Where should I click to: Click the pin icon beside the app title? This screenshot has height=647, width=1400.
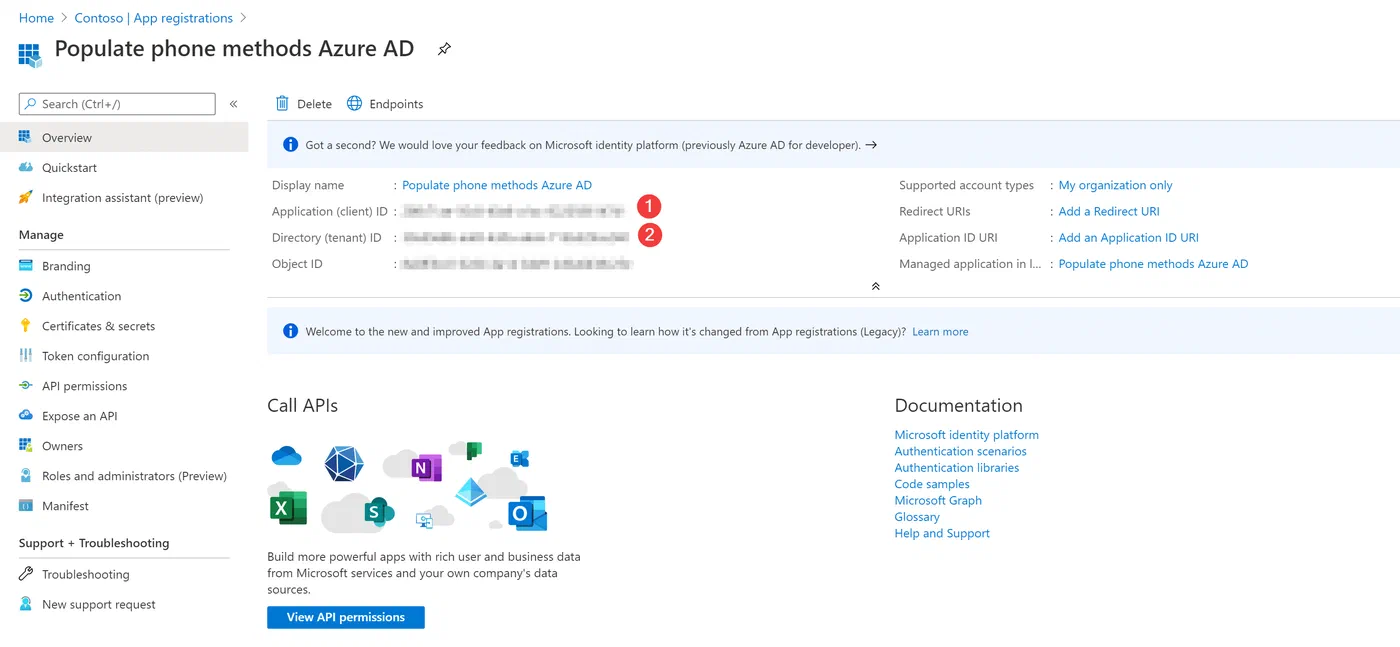pos(444,49)
